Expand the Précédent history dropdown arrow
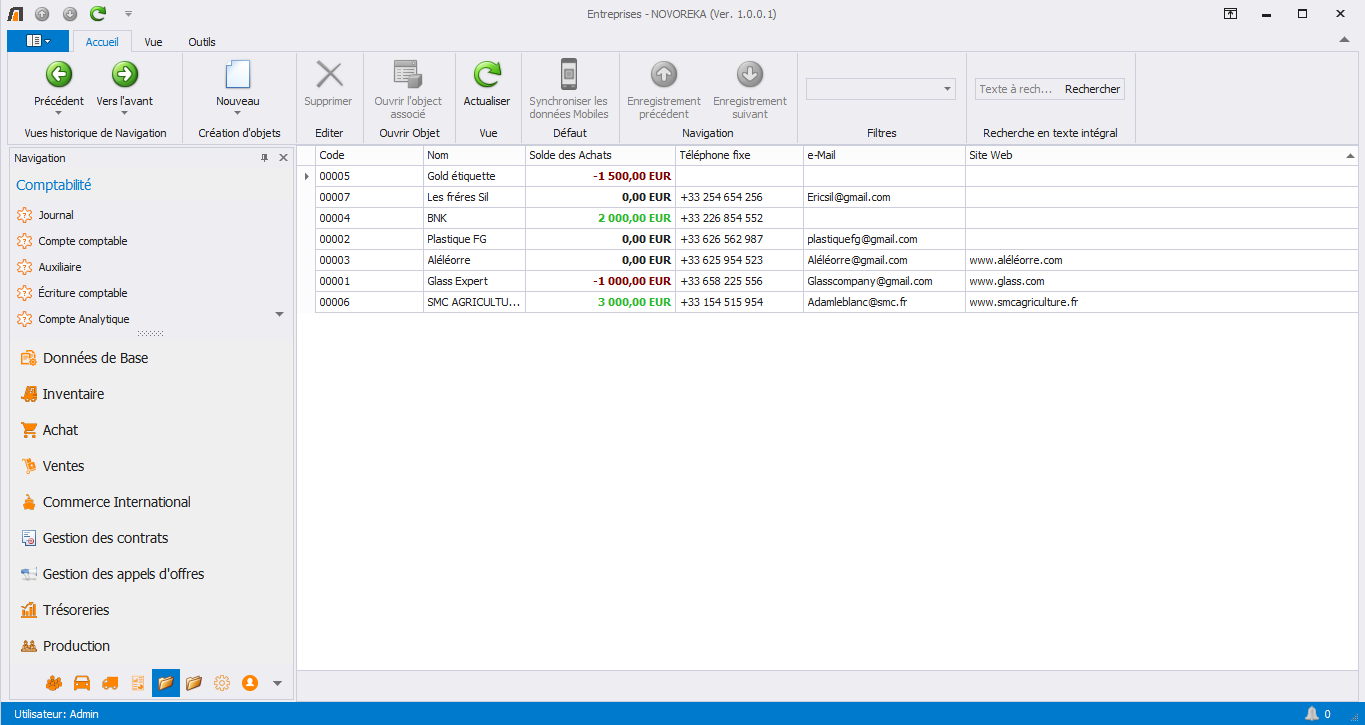Viewport: 1365px width, 725px height. point(59,113)
